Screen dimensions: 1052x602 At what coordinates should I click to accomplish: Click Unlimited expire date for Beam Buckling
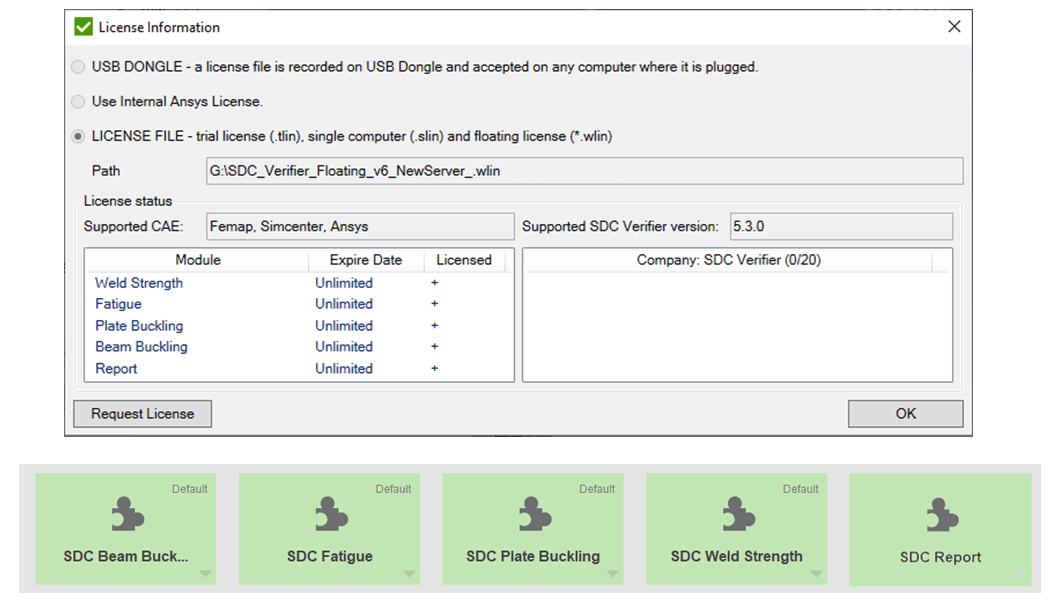[344, 347]
